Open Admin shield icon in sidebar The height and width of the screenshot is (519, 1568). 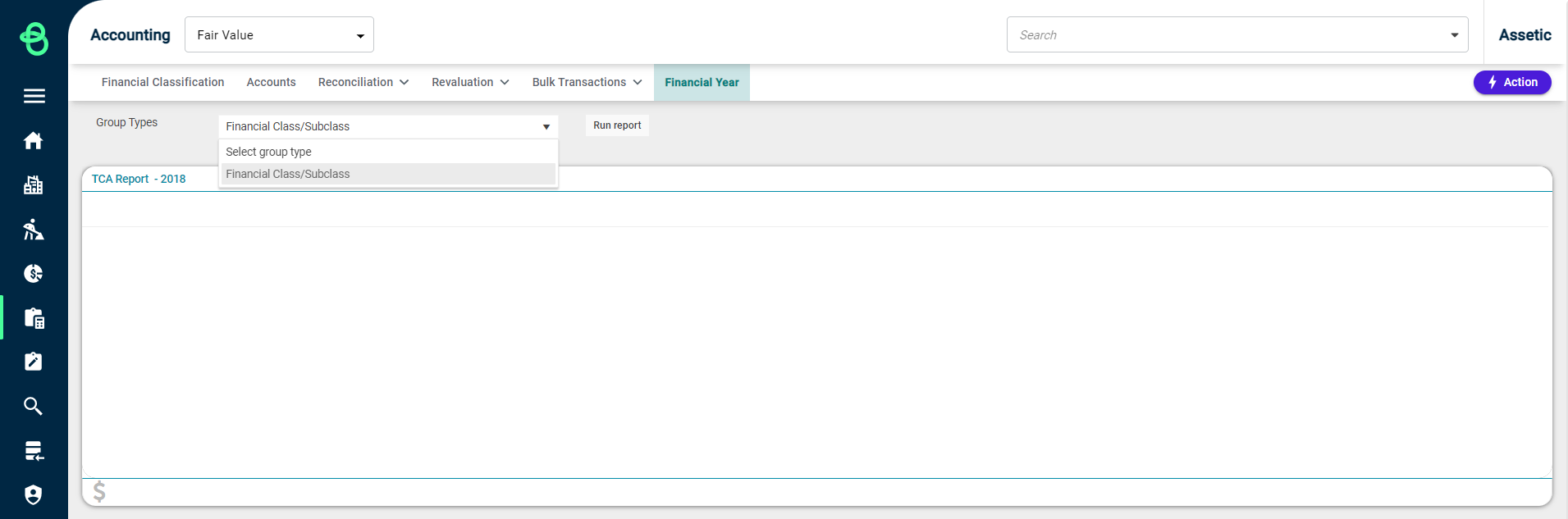[x=34, y=494]
